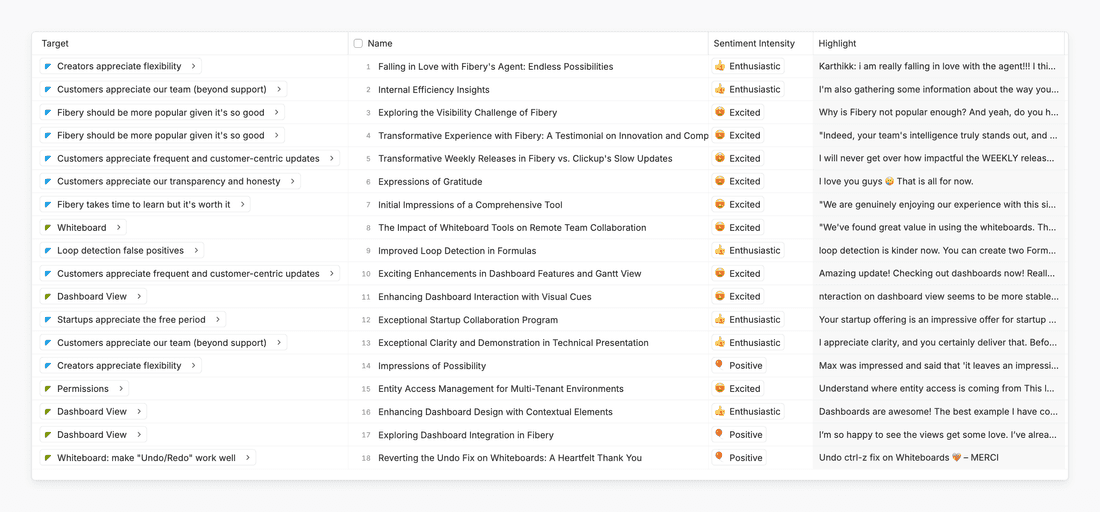This screenshot has height=512, width=1100.
Task: Open "Falling in Love with Fibery's Agent" entry
Action: pos(495,67)
